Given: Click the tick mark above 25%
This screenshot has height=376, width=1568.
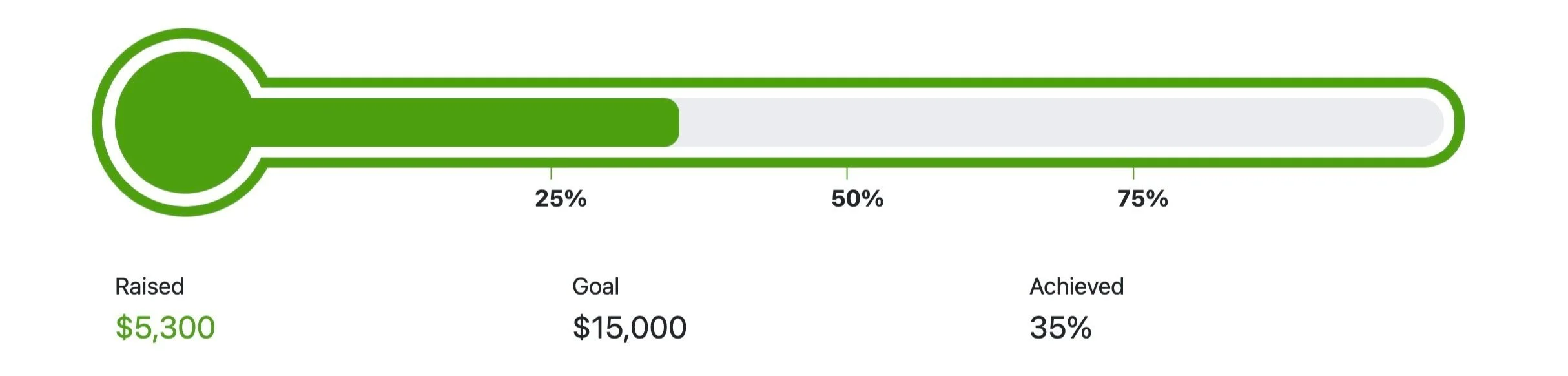Looking at the screenshot, I should [x=551, y=173].
